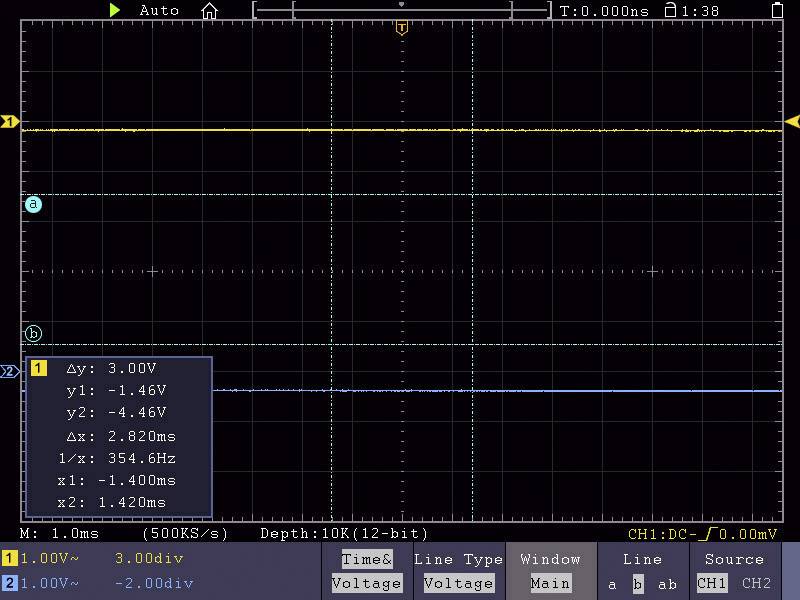Click the orange trigger position marker T

point(402,28)
